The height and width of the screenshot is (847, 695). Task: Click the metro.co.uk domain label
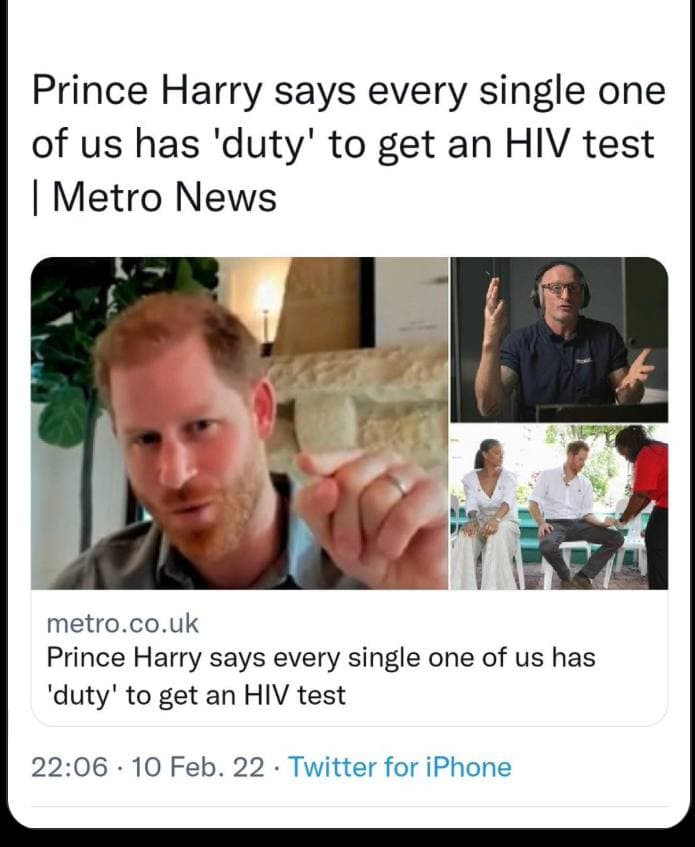click(122, 624)
